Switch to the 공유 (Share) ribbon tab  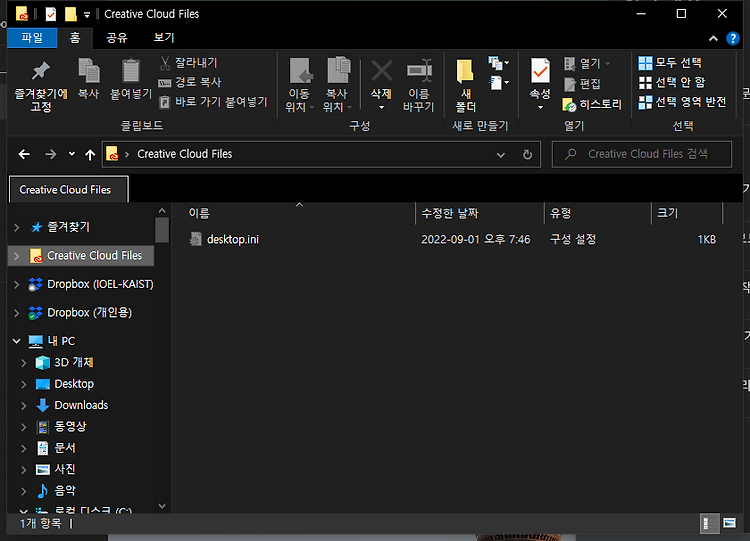[117, 38]
